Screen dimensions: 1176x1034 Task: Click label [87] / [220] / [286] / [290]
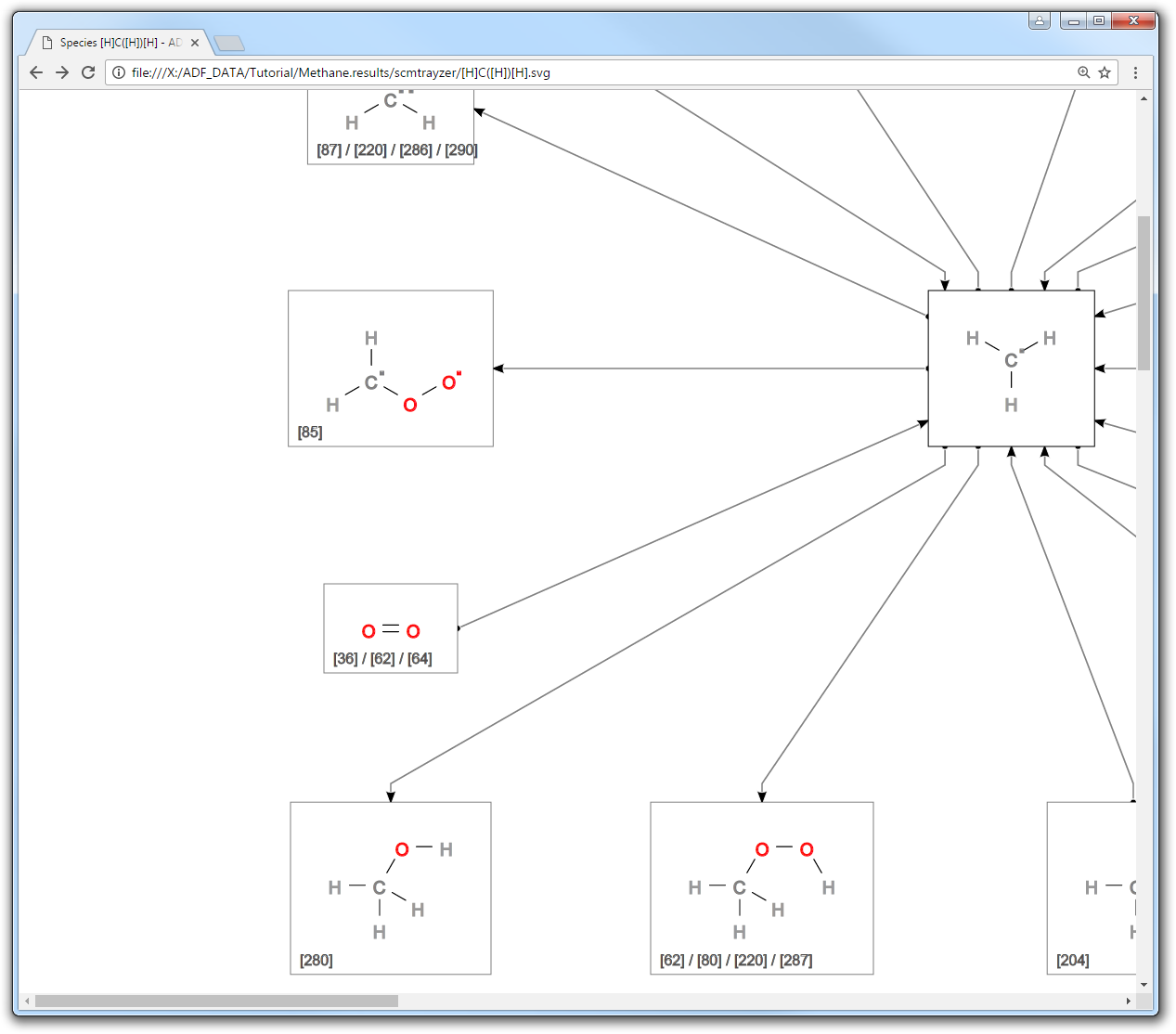click(397, 149)
